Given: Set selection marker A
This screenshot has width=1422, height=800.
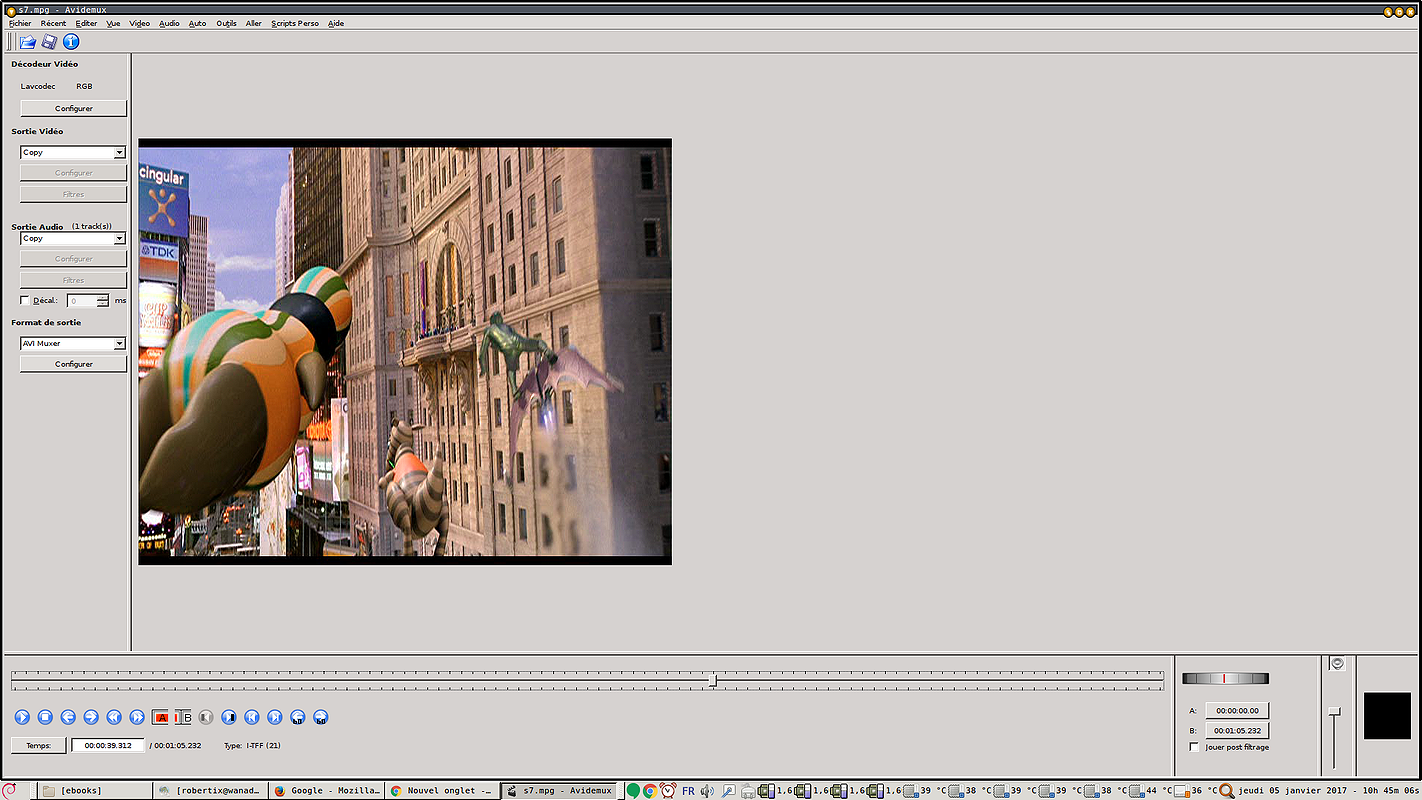Looking at the screenshot, I should coord(160,717).
